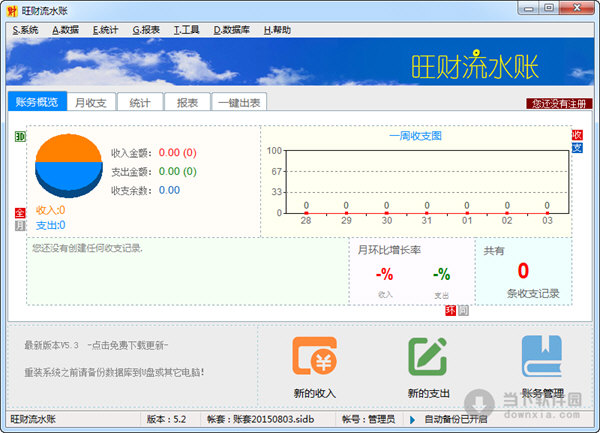The width and height of the screenshot is (600, 433).
Task: Click the green -% expense growth rate
Action: point(442,274)
